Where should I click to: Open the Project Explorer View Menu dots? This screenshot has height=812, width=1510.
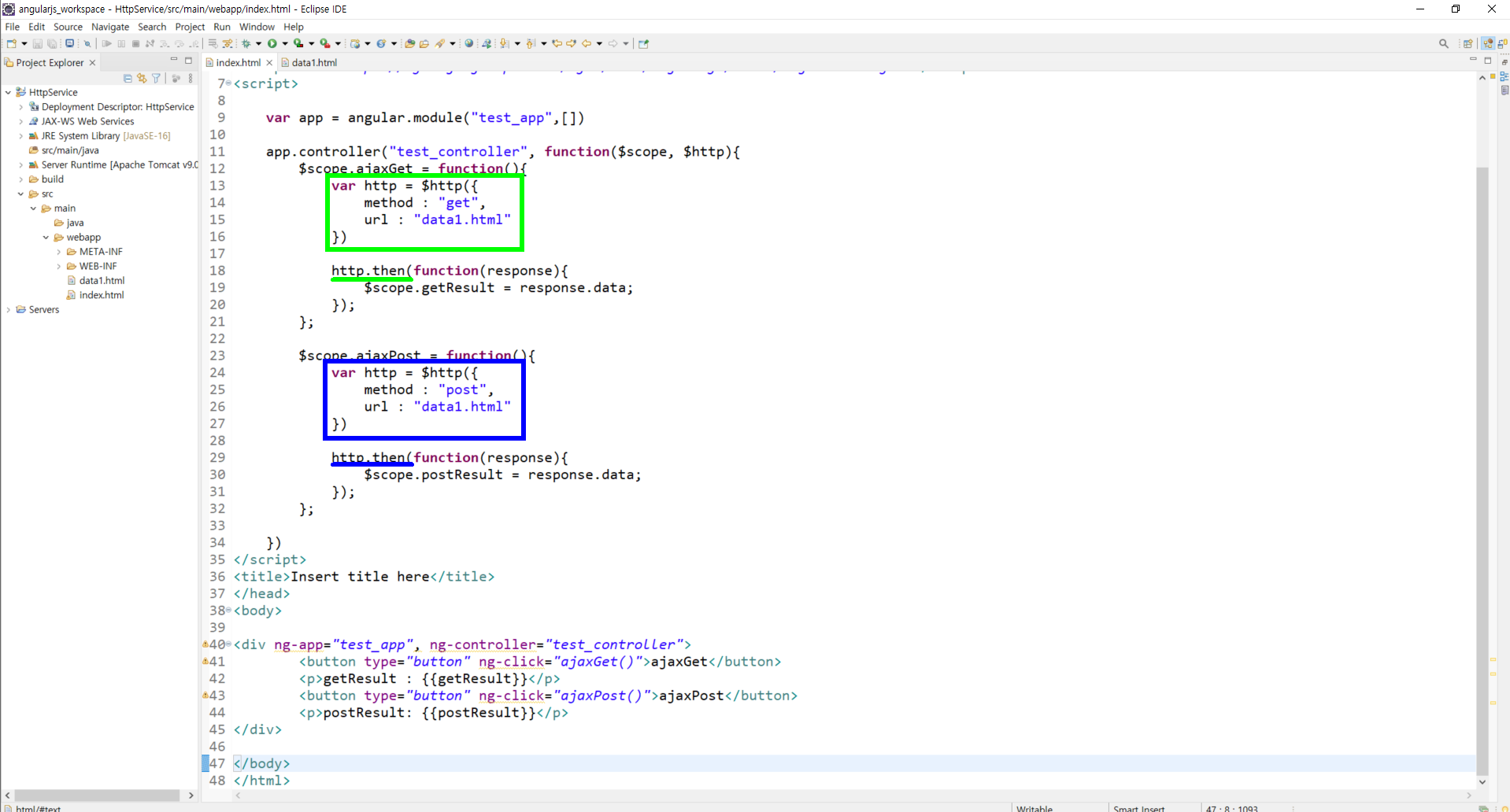[x=191, y=79]
